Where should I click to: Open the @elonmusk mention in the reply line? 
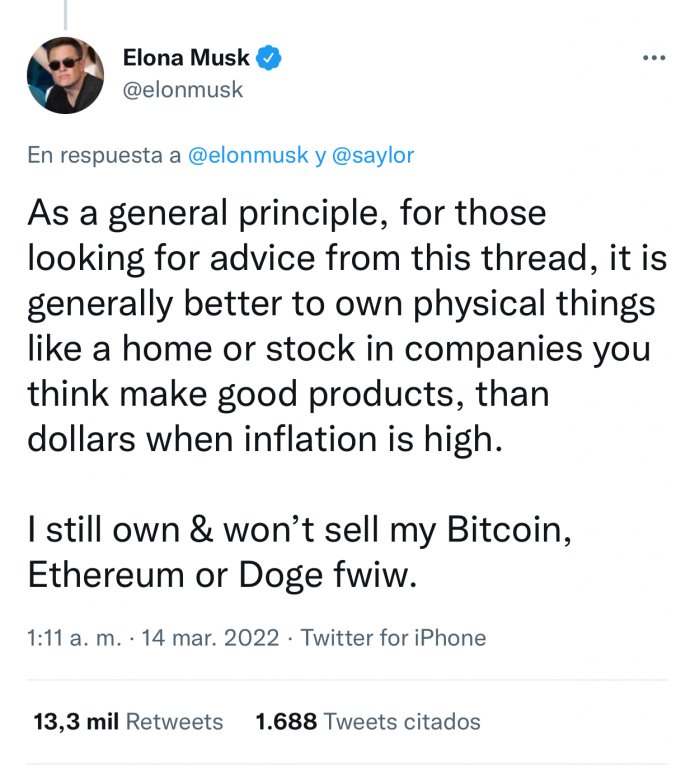coord(251,155)
